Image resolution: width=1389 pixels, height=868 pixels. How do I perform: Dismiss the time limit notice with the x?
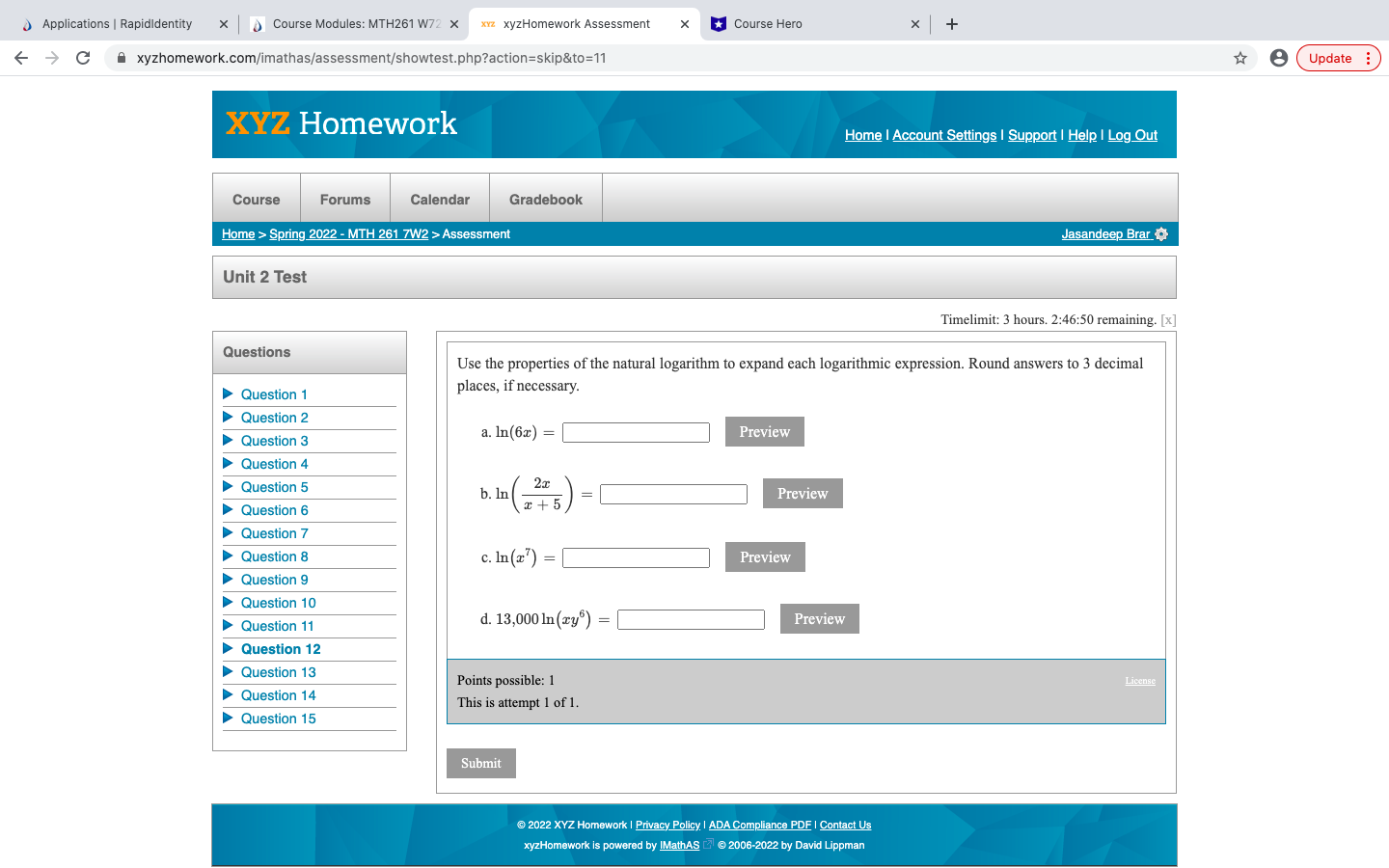(1167, 319)
